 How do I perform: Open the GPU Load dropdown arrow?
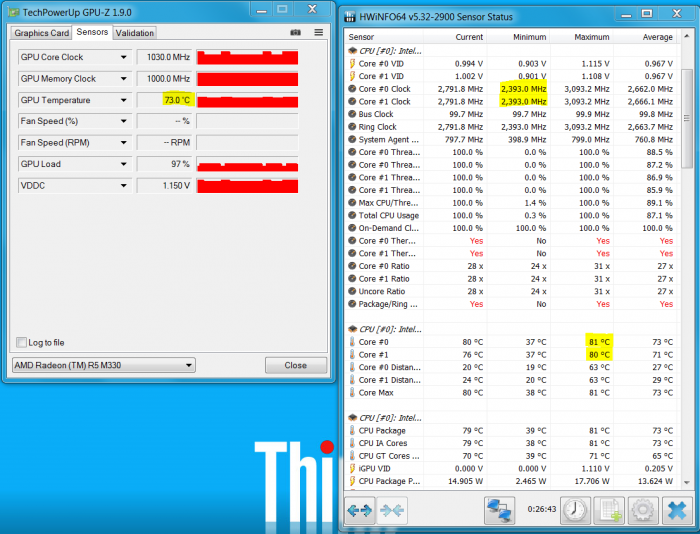point(125,164)
